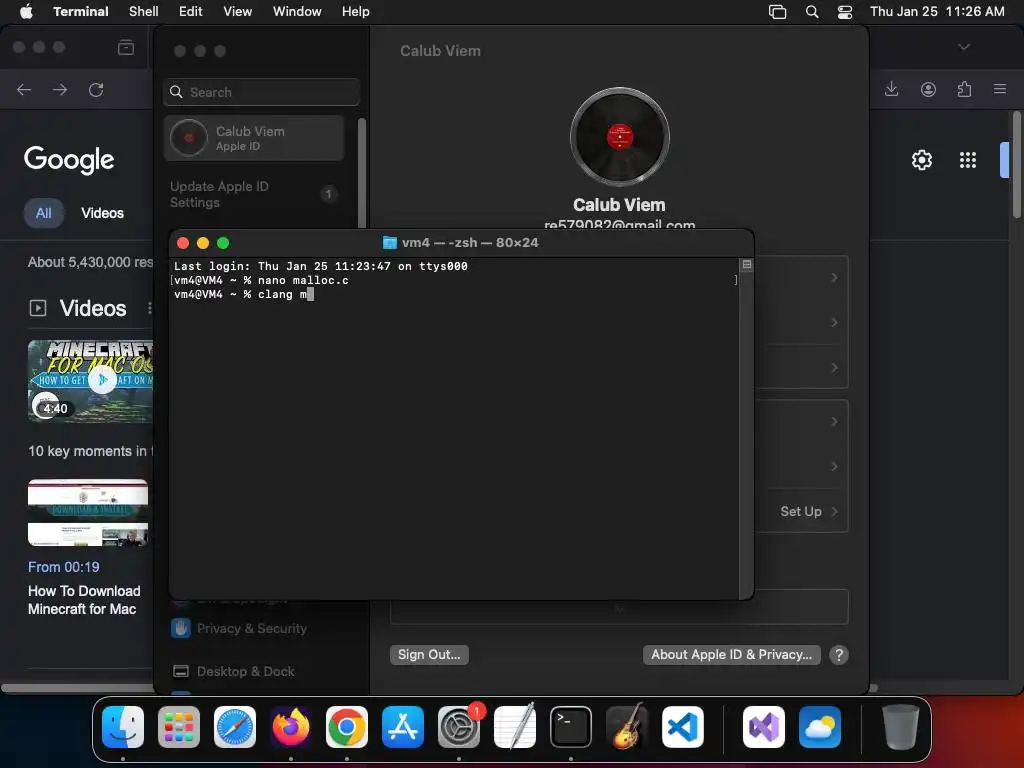
Task: Open the Shell menu
Action: pyautogui.click(x=144, y=11)
